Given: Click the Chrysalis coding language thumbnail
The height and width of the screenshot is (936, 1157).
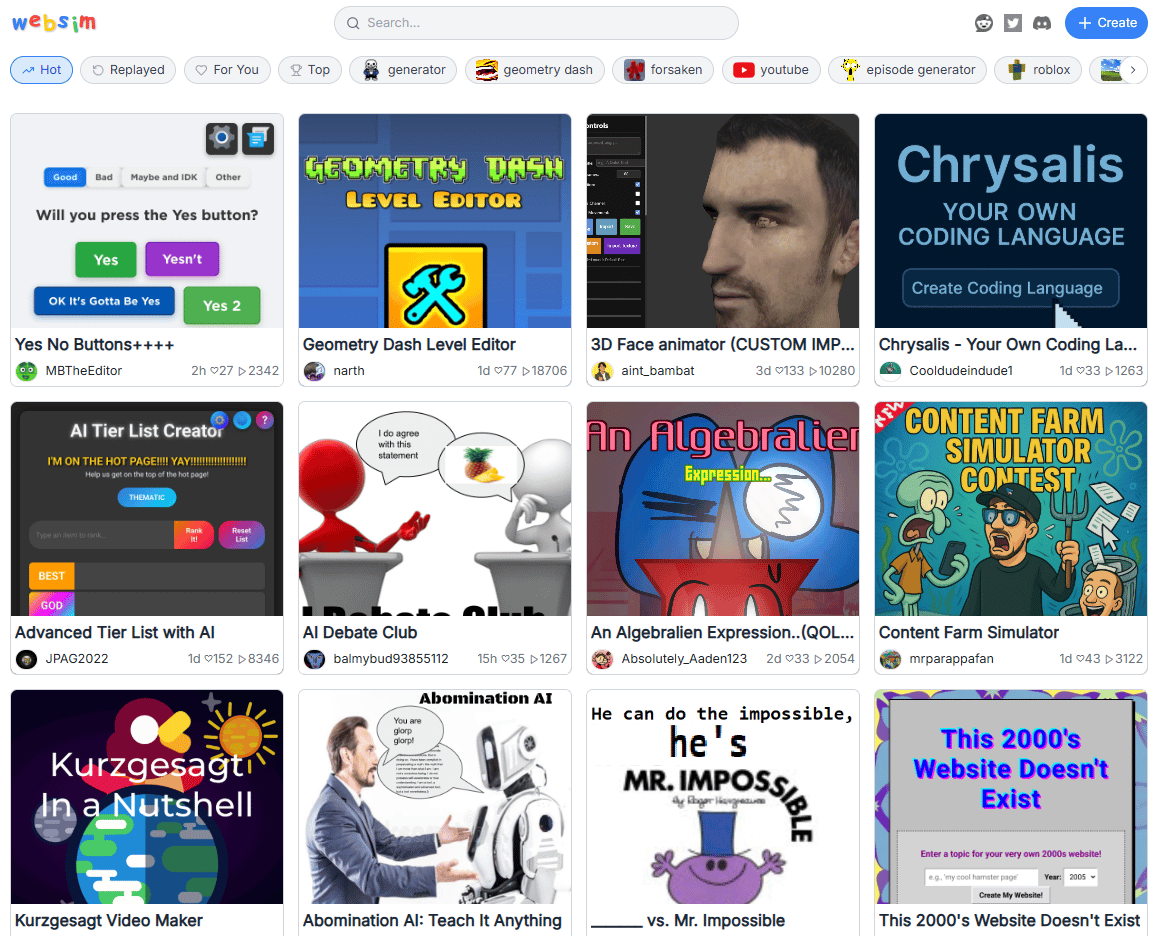Looking at the screenshot, I should coord(1011,221).
